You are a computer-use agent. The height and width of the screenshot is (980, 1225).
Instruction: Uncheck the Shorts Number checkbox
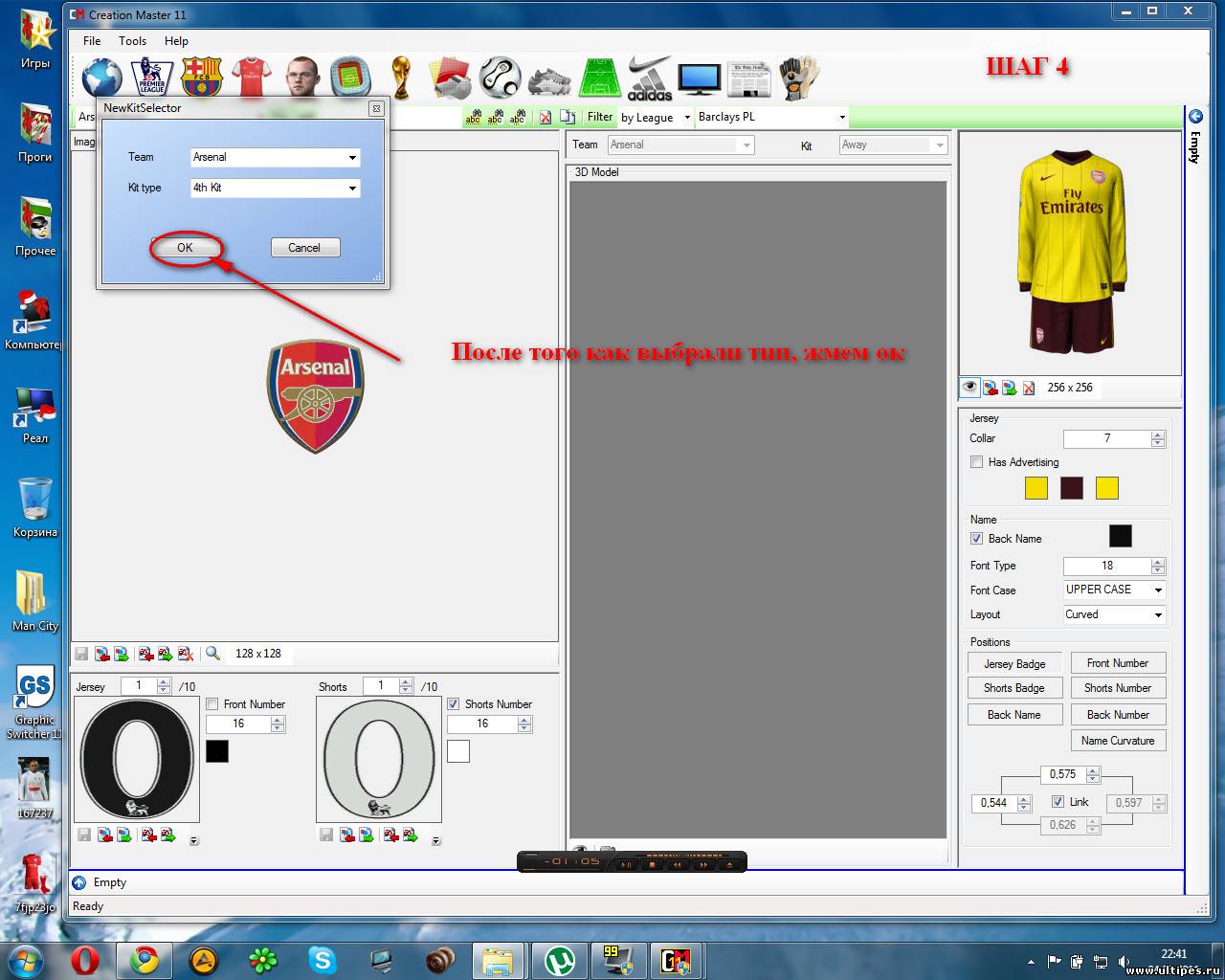click(454, 704)
